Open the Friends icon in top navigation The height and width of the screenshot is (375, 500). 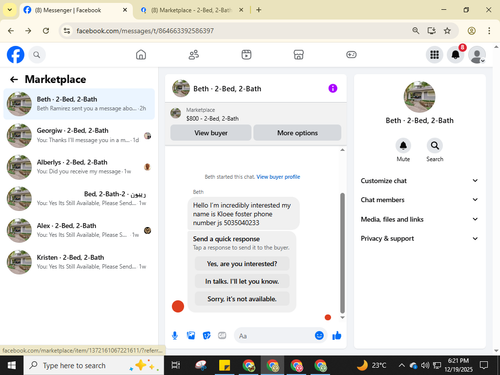pyautogui.click(x=194, y=55)
